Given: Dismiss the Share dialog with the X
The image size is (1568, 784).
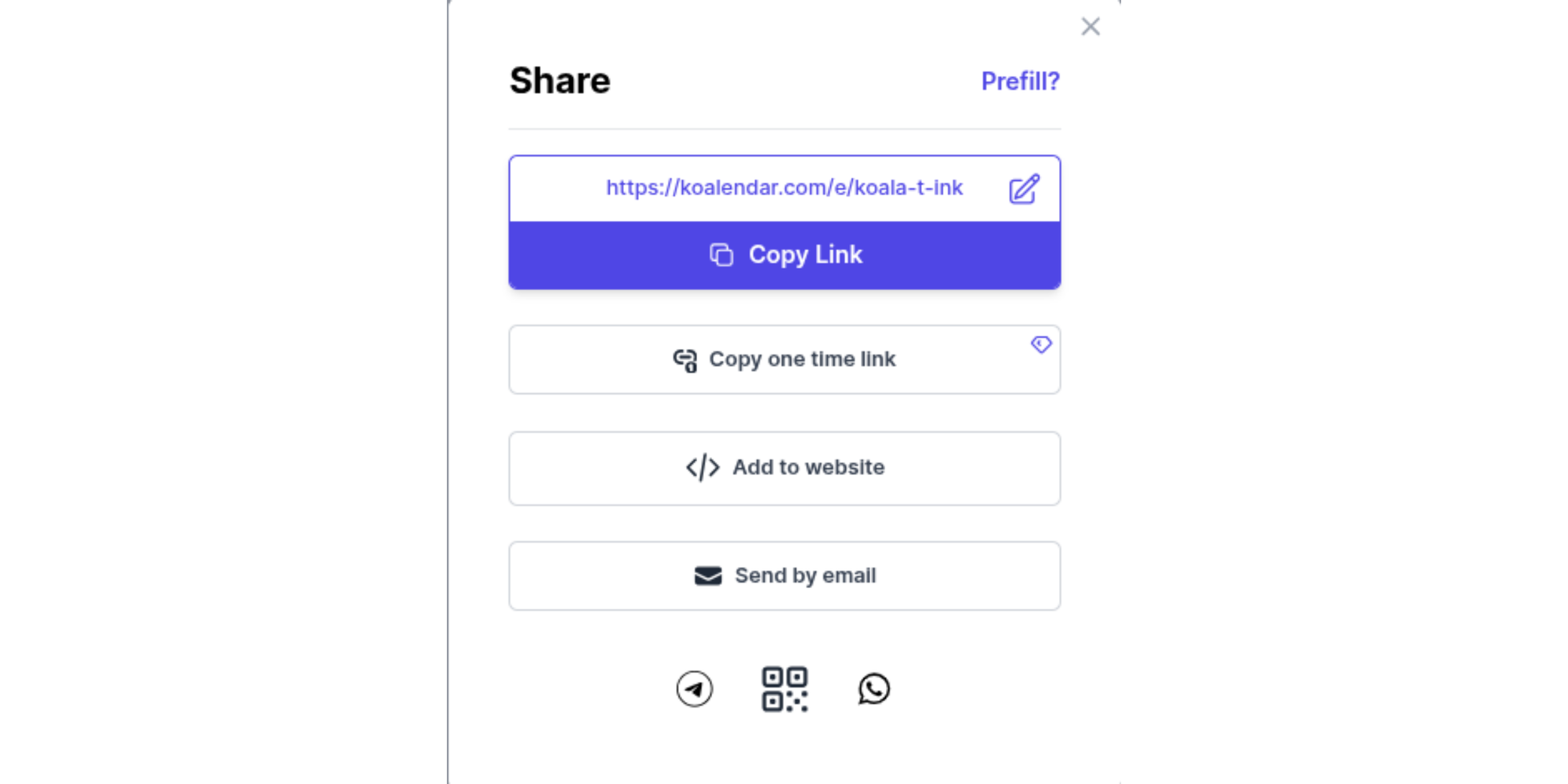Looking at the screenshot, I should click(1090, 26).
